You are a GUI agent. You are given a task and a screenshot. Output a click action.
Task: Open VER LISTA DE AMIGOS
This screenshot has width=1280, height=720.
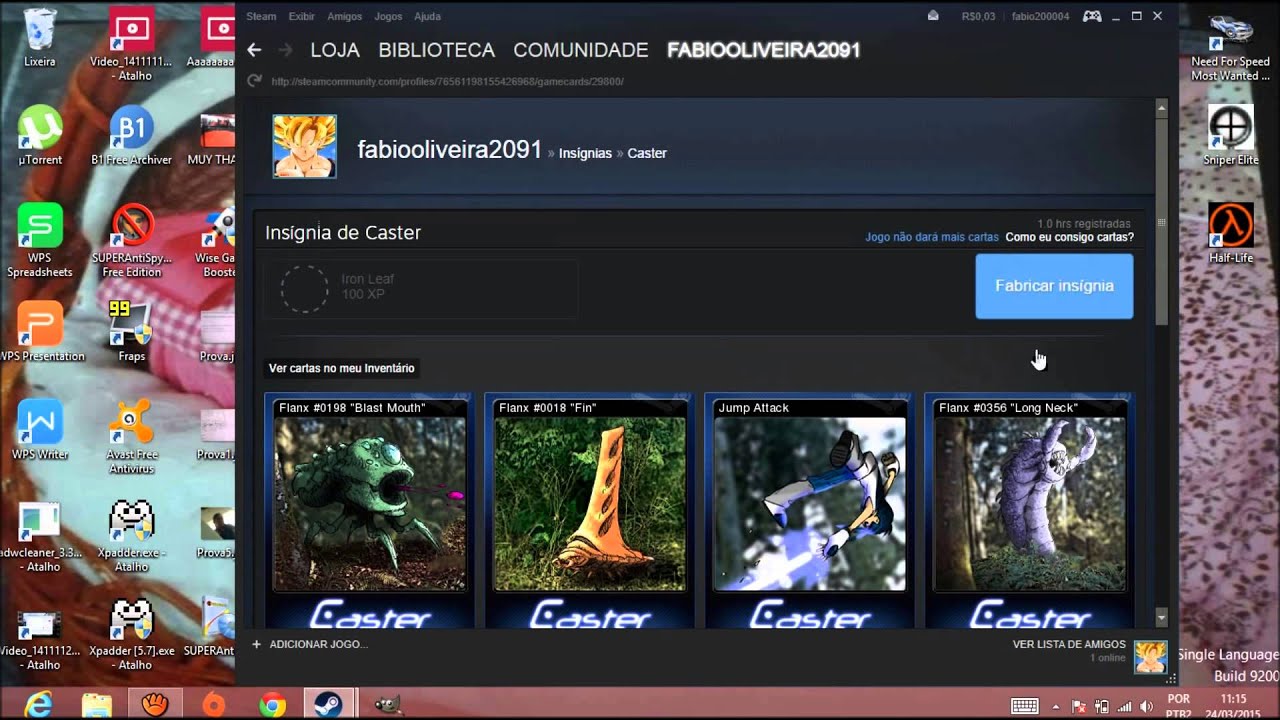[x=1069, y=644]
